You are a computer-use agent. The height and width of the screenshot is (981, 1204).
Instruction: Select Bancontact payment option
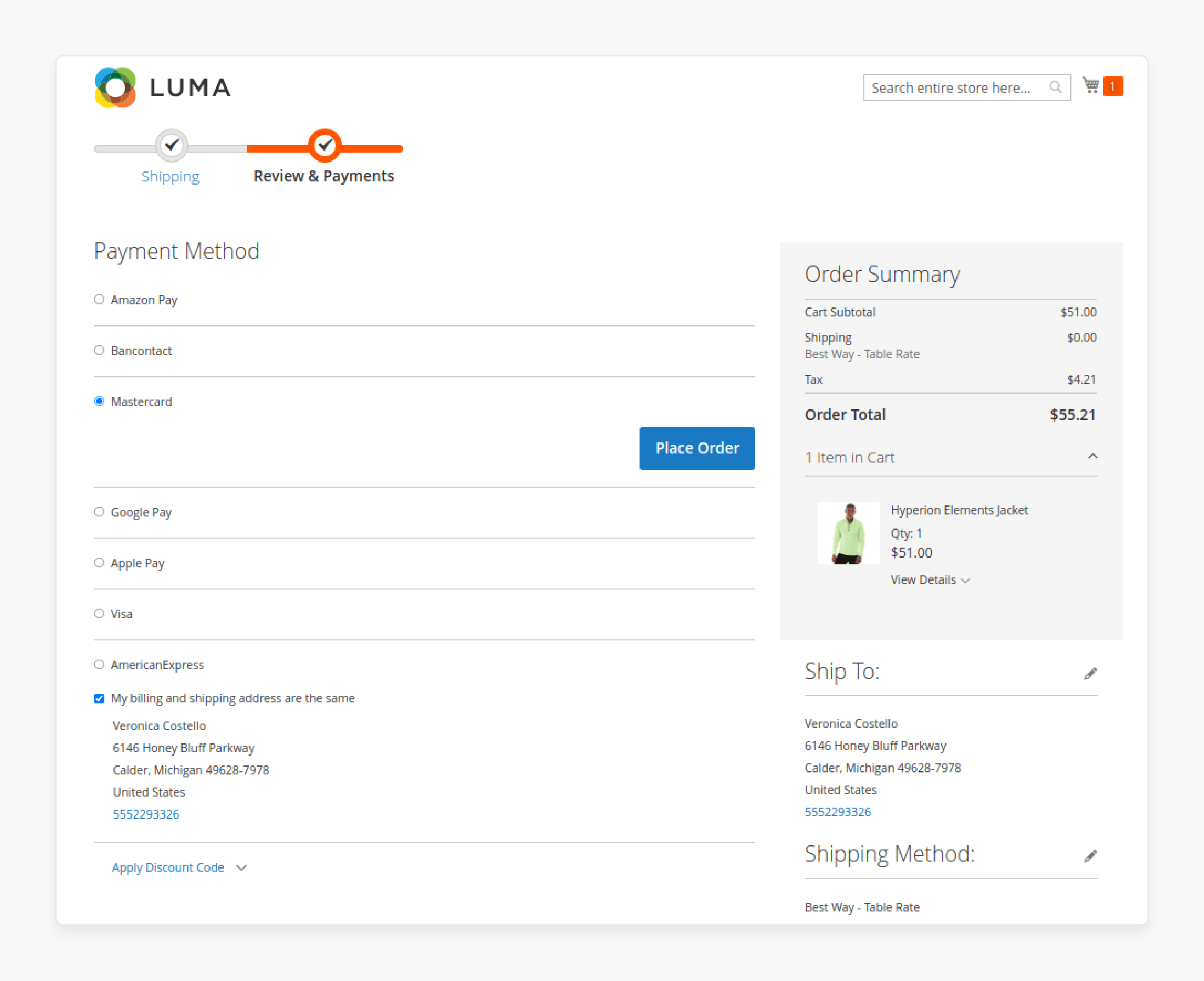click(x=99, y=350)
